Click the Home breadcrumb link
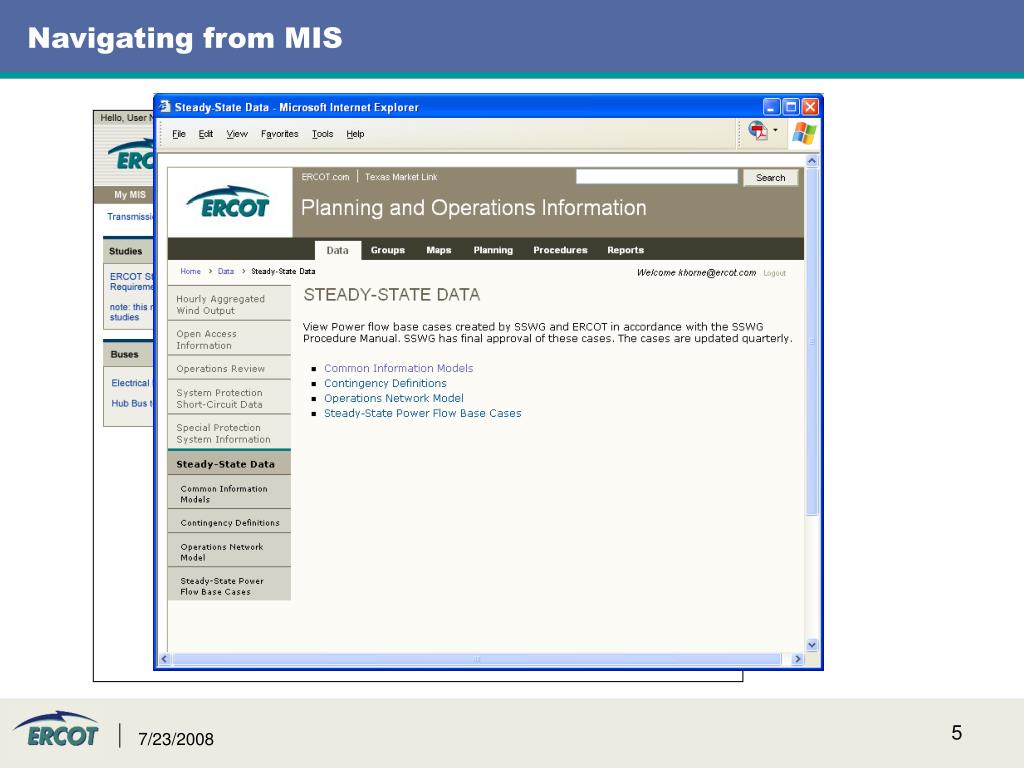This screenshot has width=1024, height=768. [x=191, y=271]
